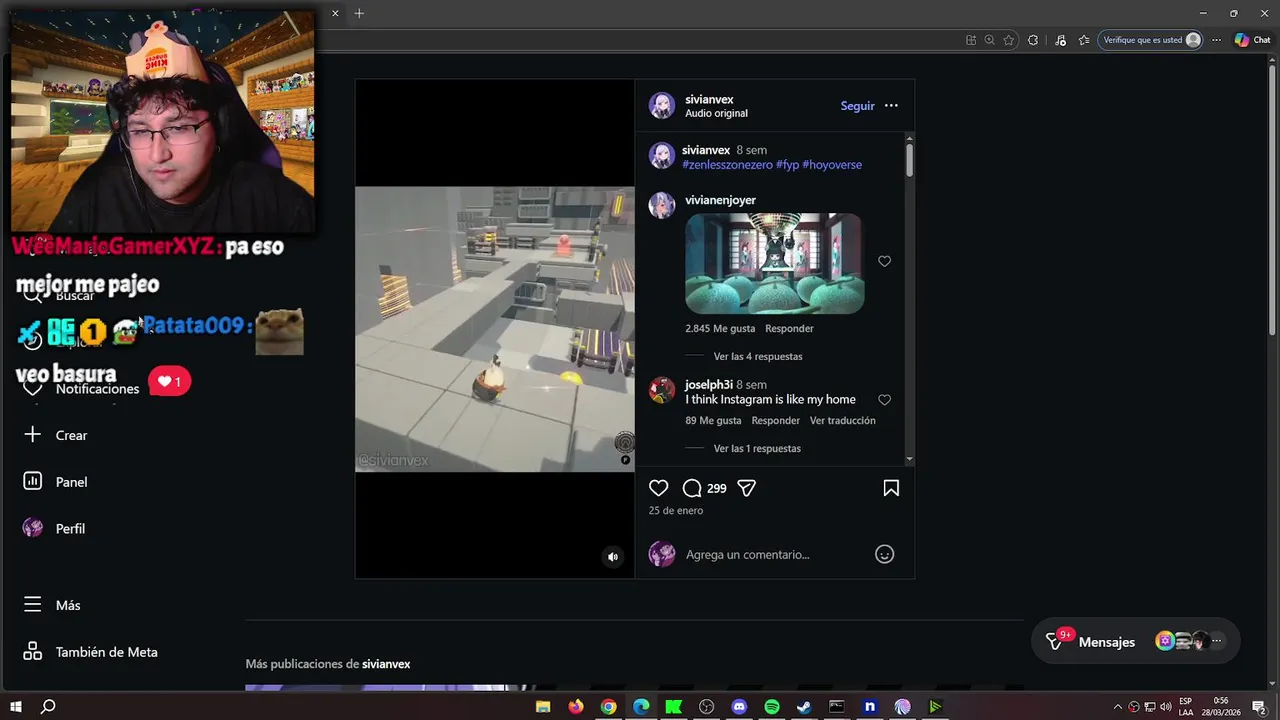Translate joselph3i's comment with Ver traducción
1280x720 pixels.
point(842,421)
